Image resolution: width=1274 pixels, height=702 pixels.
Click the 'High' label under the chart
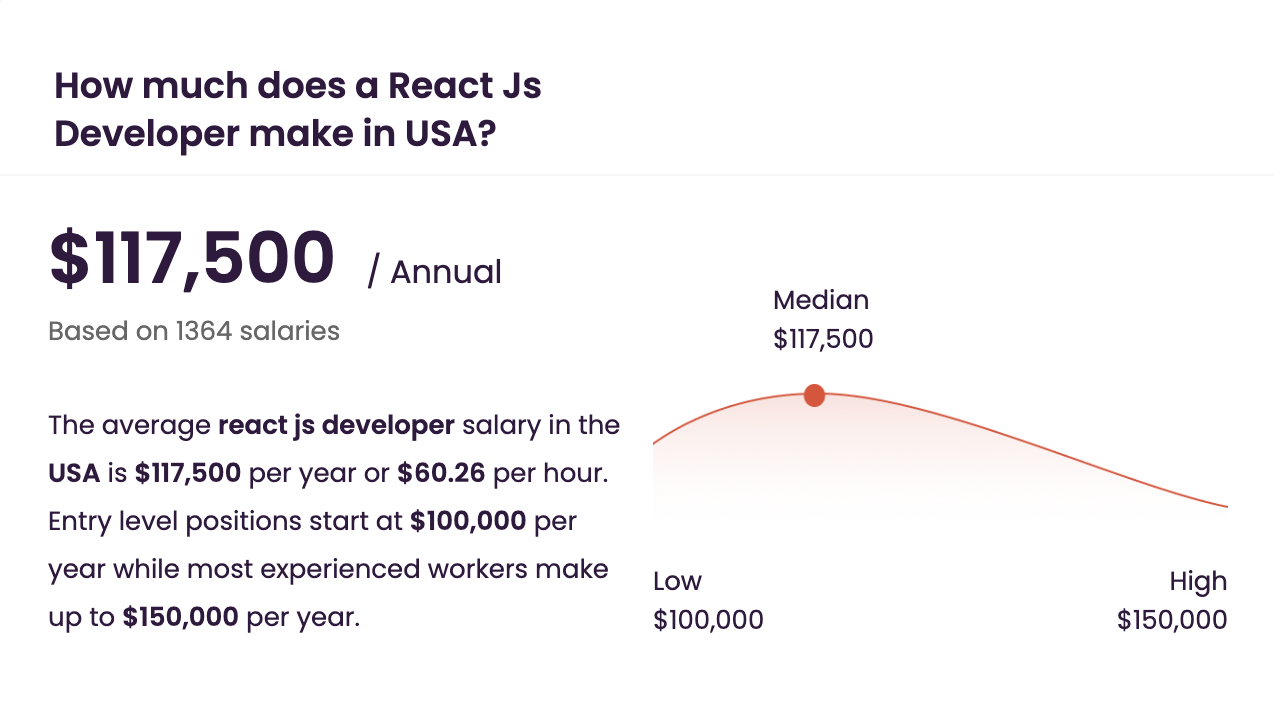[1198, 581]
